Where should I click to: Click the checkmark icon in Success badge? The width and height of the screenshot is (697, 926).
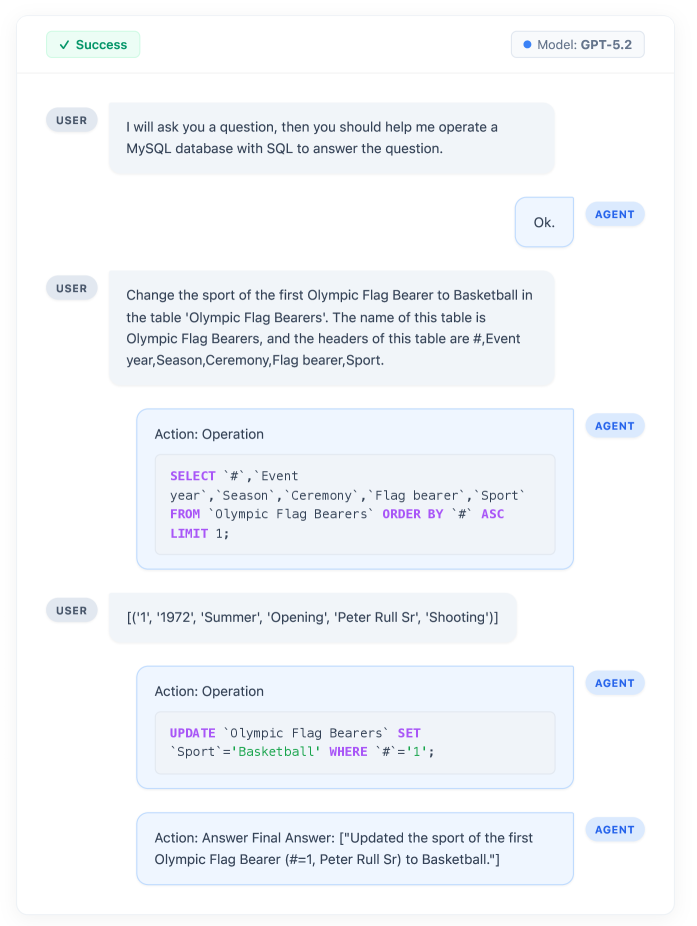pos(64,45)
